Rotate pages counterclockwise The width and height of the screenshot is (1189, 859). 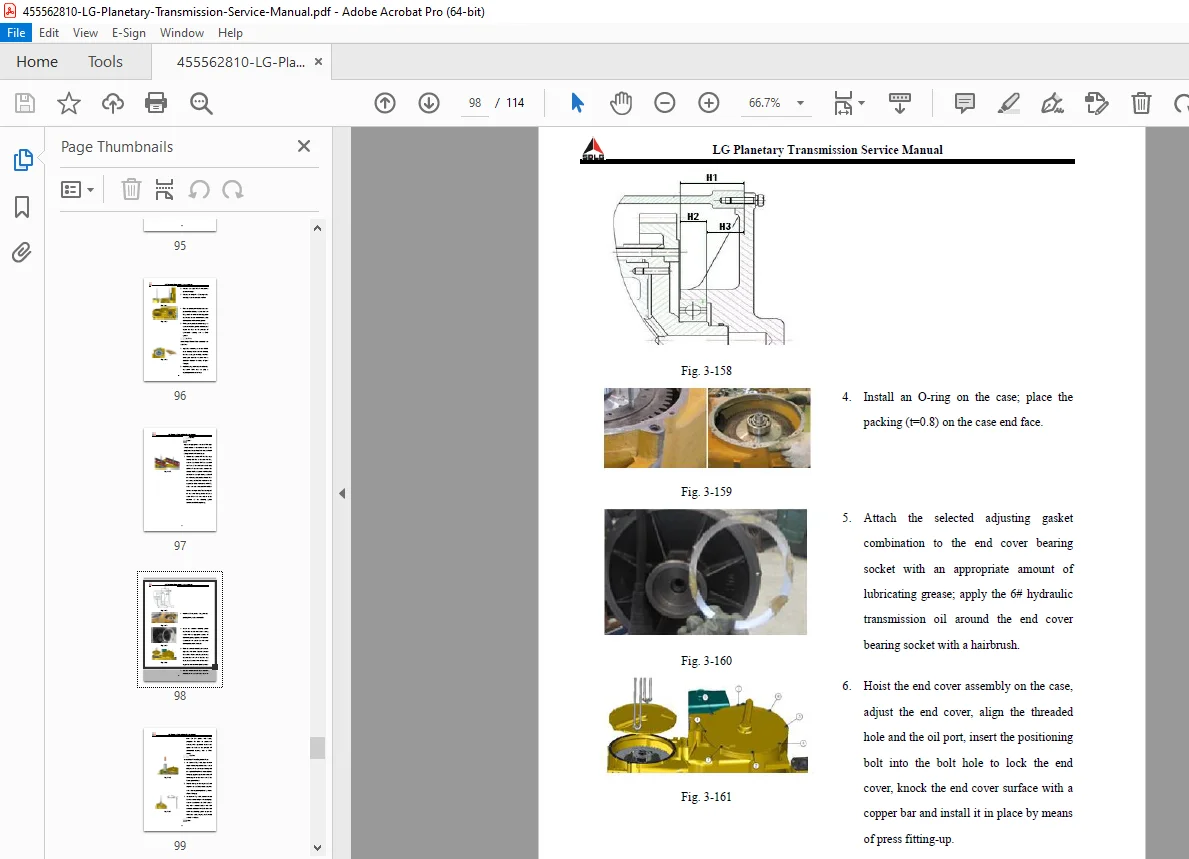pyautogui.click(x=199, y=190)
